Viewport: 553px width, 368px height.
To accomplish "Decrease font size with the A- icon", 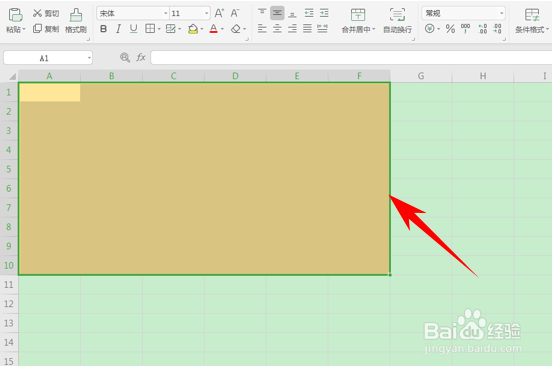I will pyautogui.click(x=235, y=13).
